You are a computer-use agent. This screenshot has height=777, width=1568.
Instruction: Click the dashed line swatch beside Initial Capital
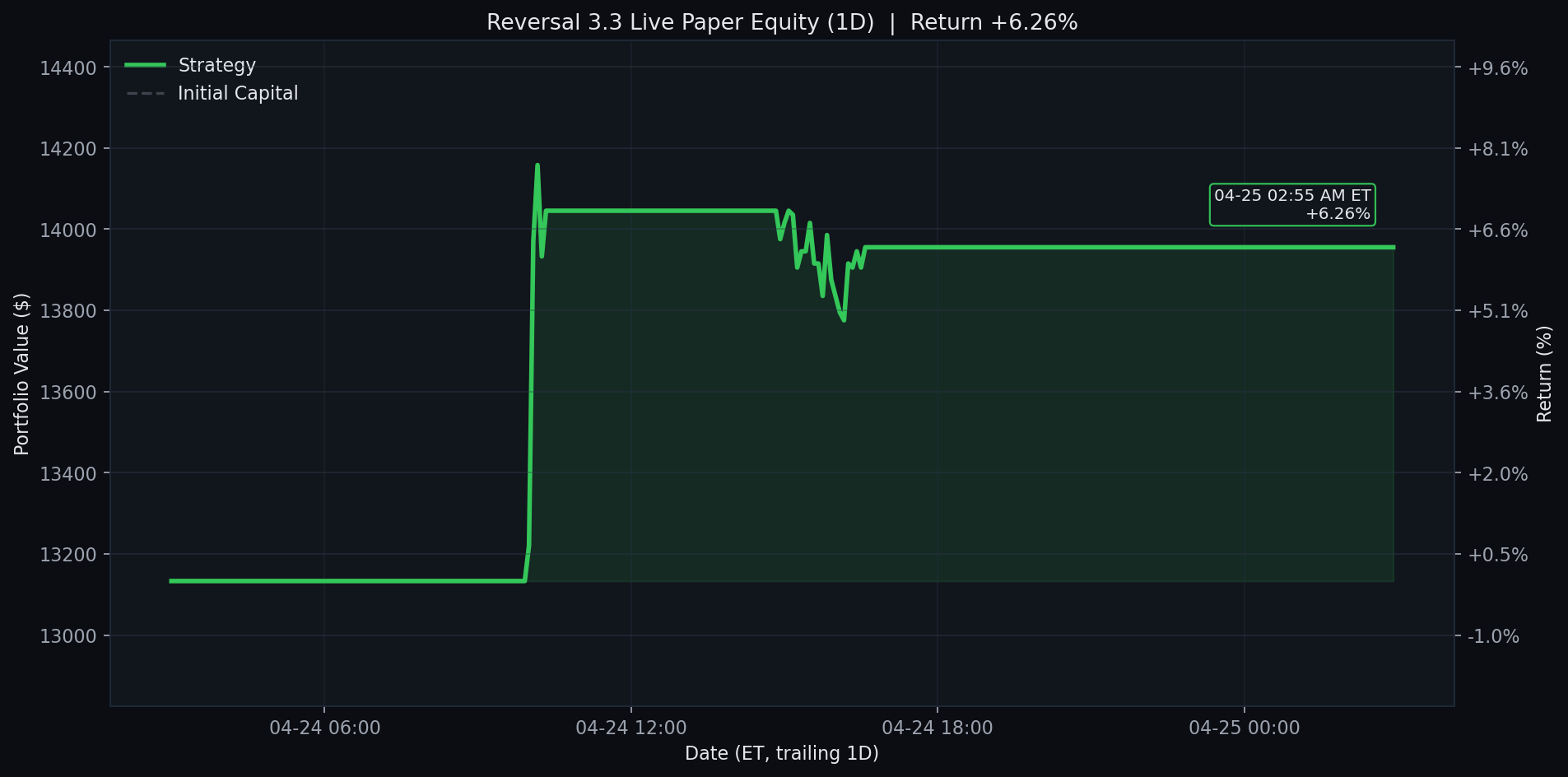pos(146,93)
